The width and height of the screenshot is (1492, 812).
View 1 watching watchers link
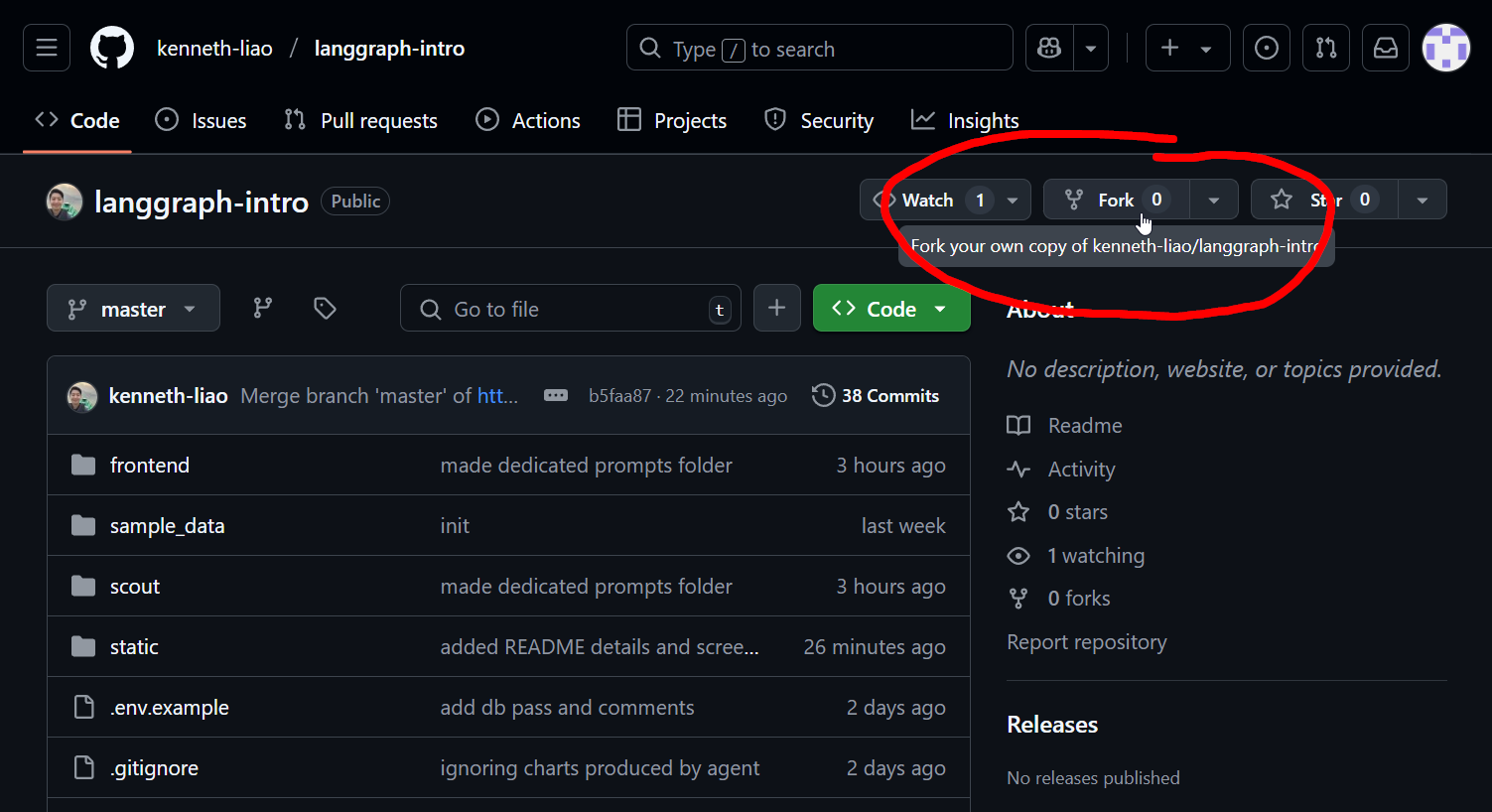pyautogui.click(x=1076, y=556)
